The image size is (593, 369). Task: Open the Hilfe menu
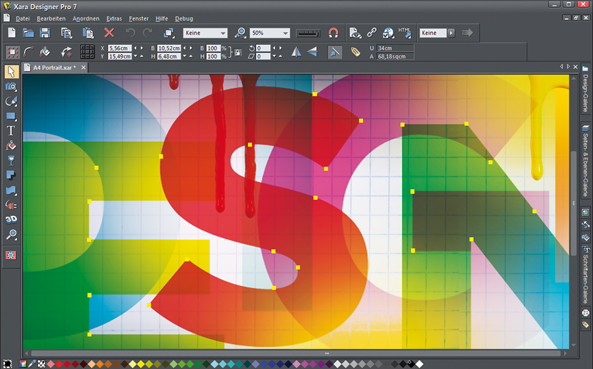[x=161, y=19]
